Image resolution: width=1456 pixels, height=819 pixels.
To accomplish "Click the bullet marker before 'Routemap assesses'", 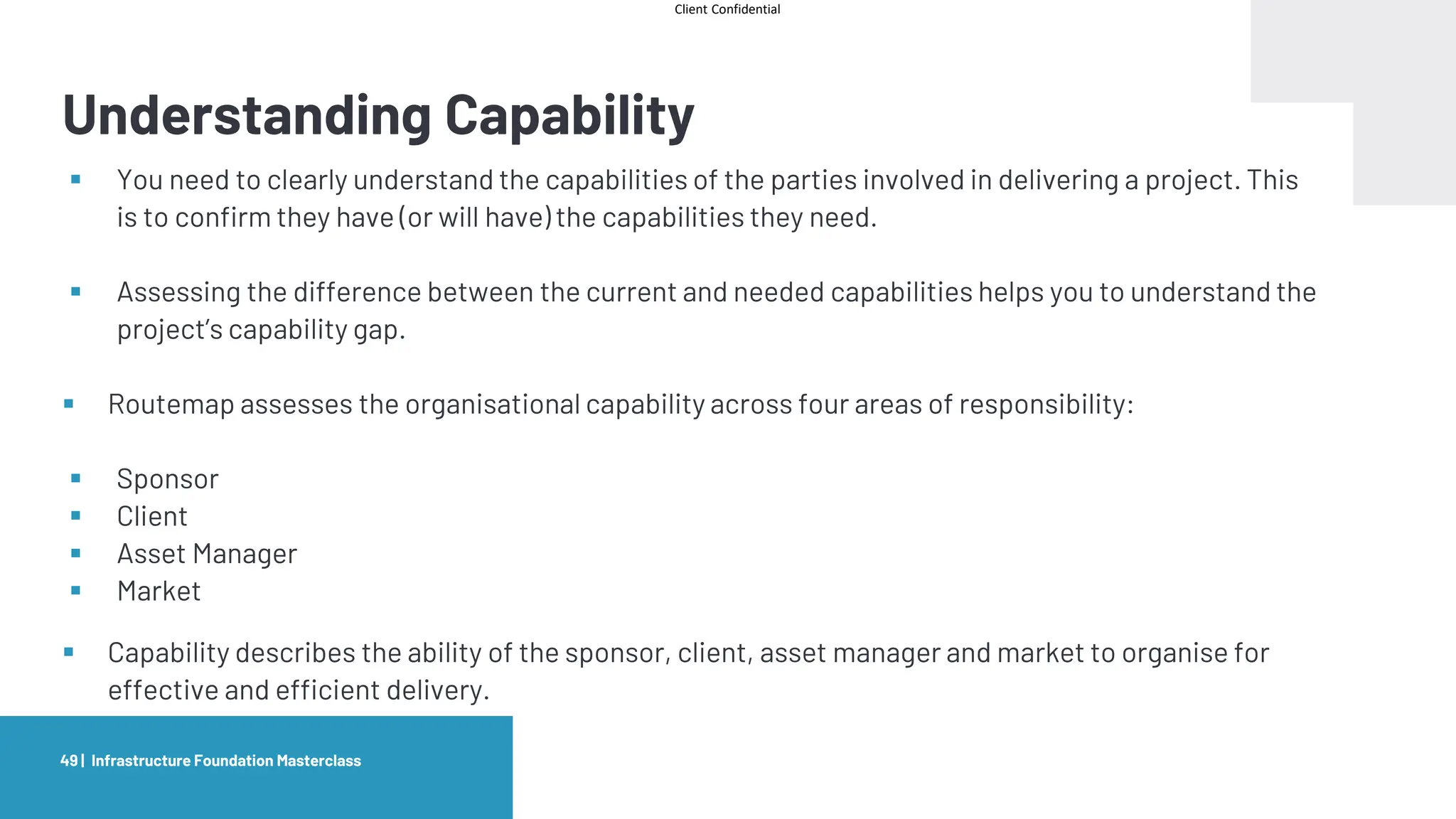I will click(x=69, y=404).
